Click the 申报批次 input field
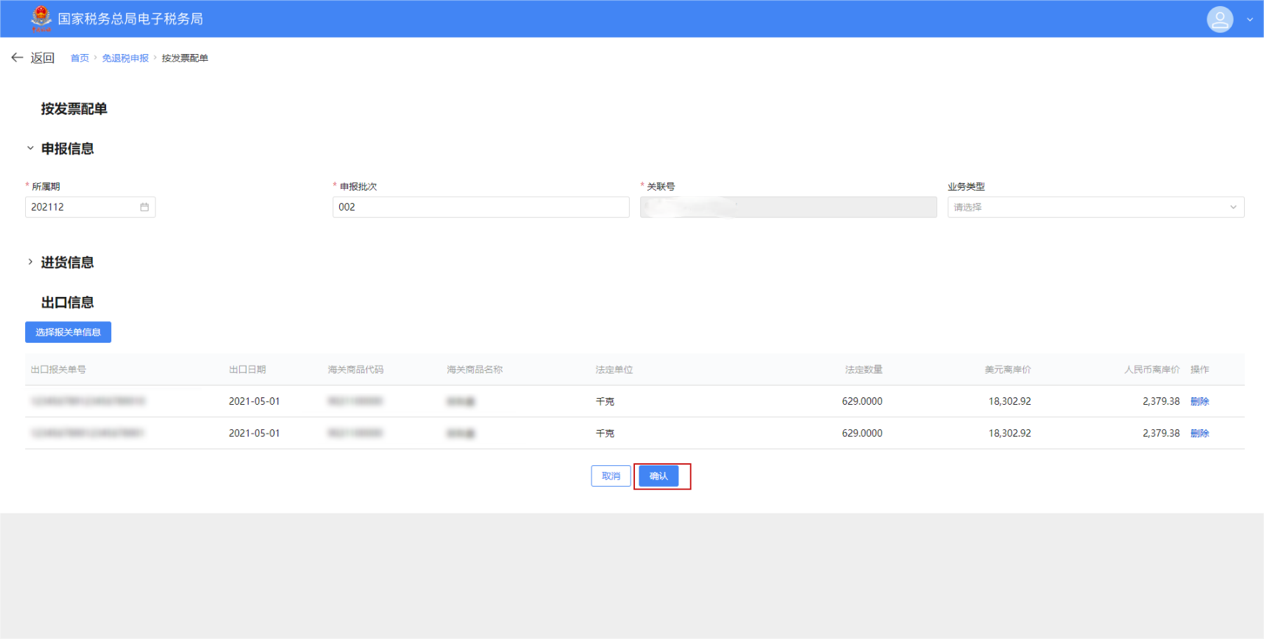 click(480, 207)
